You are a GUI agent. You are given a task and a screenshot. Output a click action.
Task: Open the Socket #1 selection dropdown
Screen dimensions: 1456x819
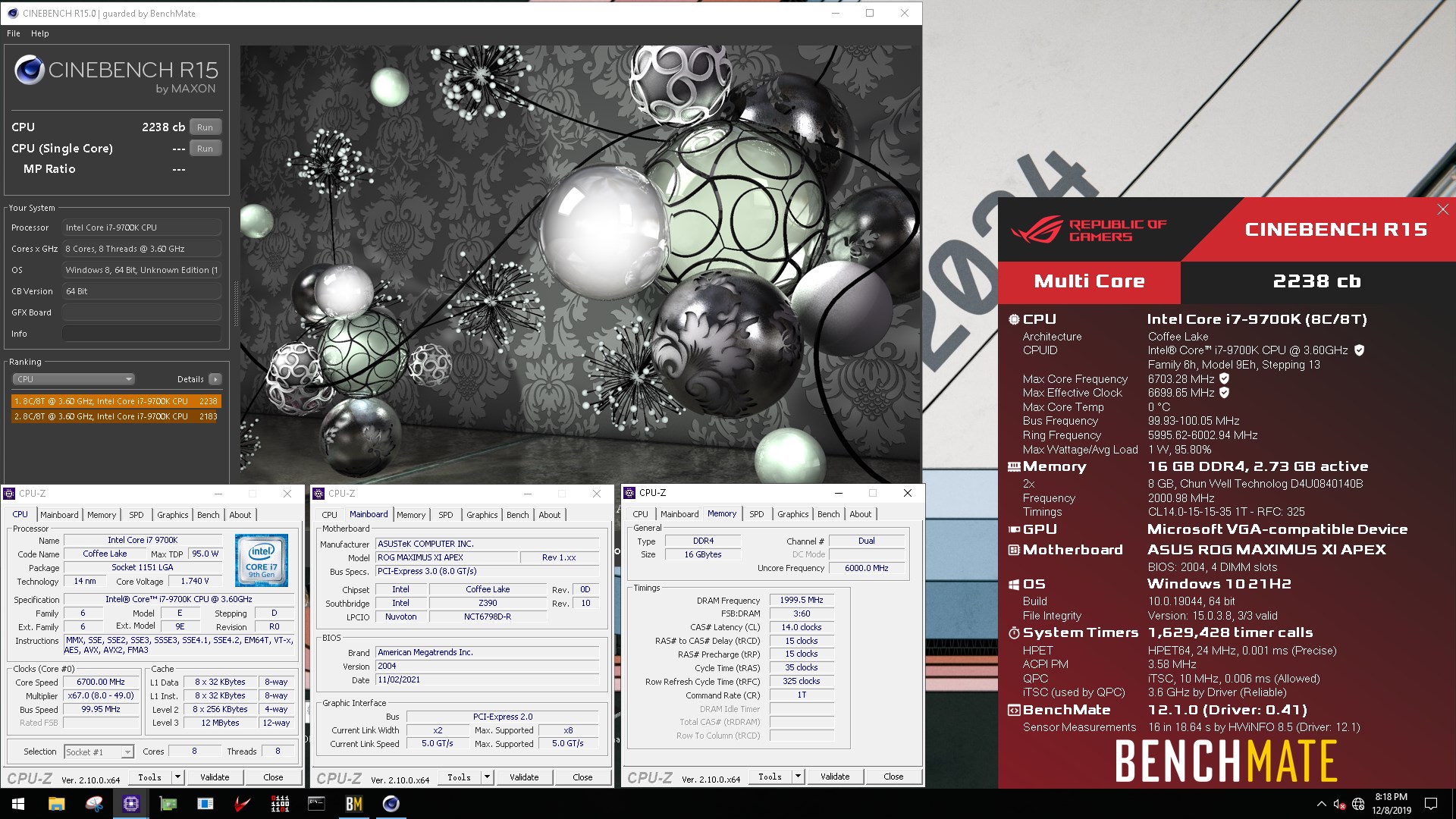pyautogui.click(x=99, y=752)
